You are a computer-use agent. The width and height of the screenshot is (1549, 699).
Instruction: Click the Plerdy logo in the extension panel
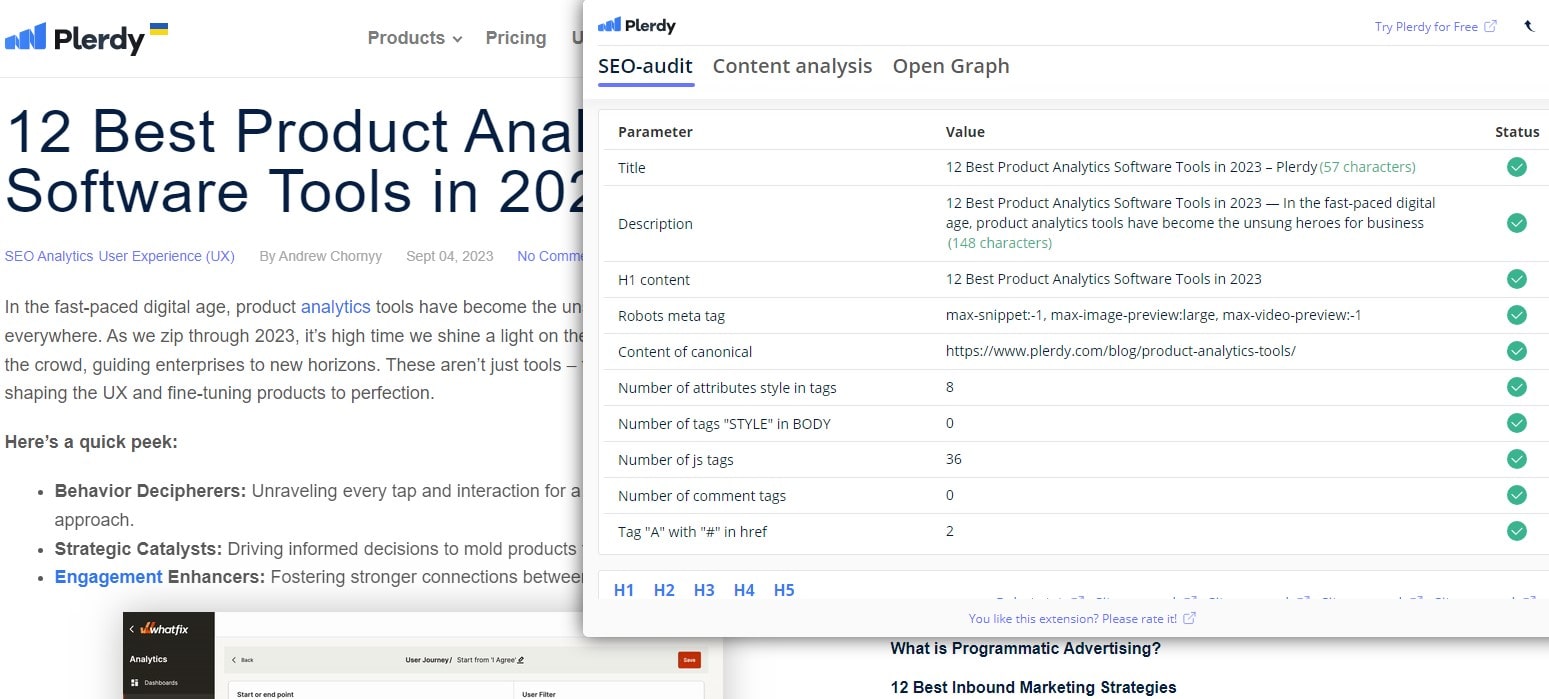click(x=637, y=26)
